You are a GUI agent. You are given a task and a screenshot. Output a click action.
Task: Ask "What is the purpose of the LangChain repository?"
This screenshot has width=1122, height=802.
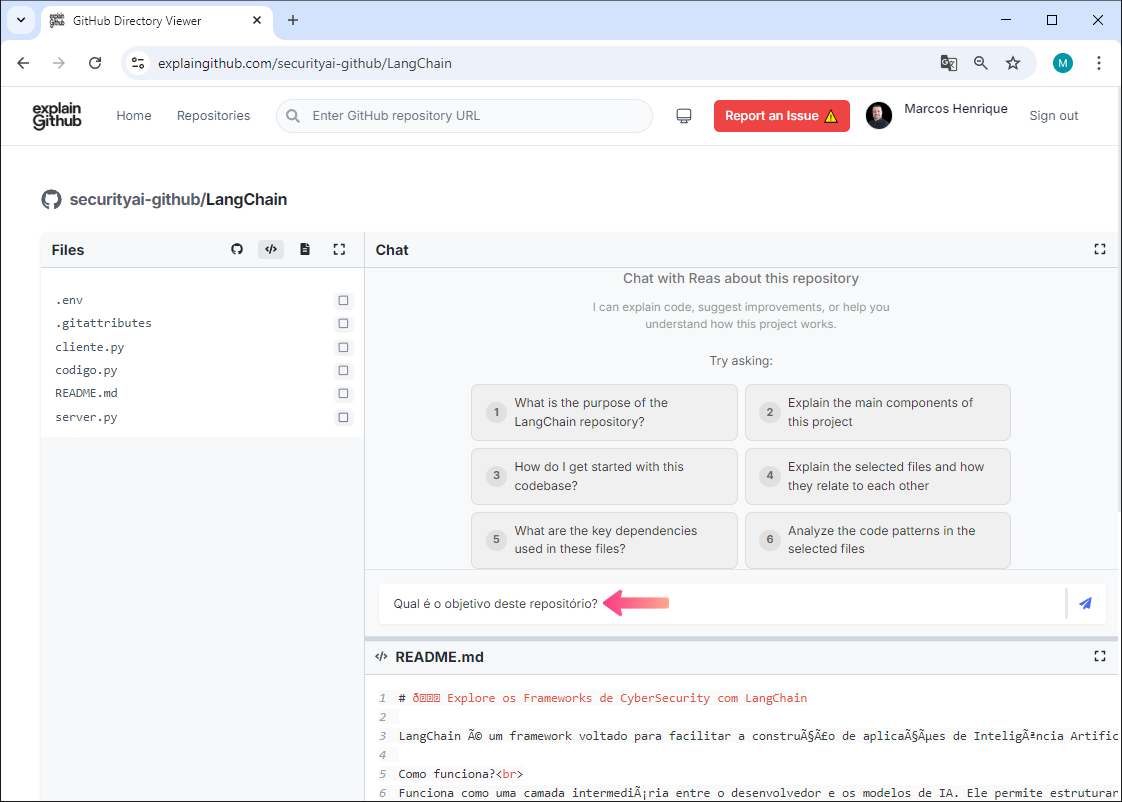click(604, 412)
